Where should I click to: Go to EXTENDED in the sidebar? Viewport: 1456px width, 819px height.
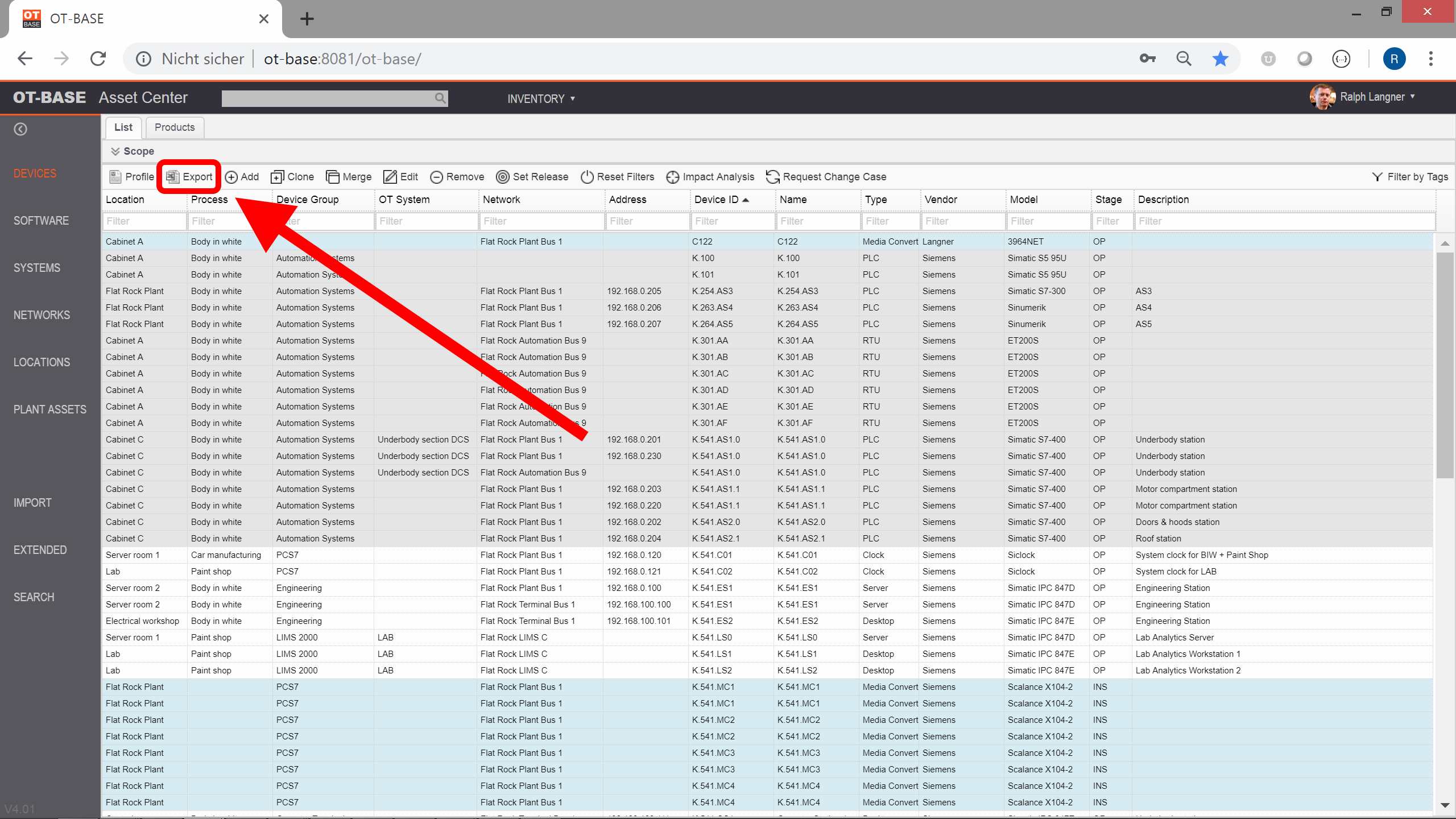pos(40,550)
